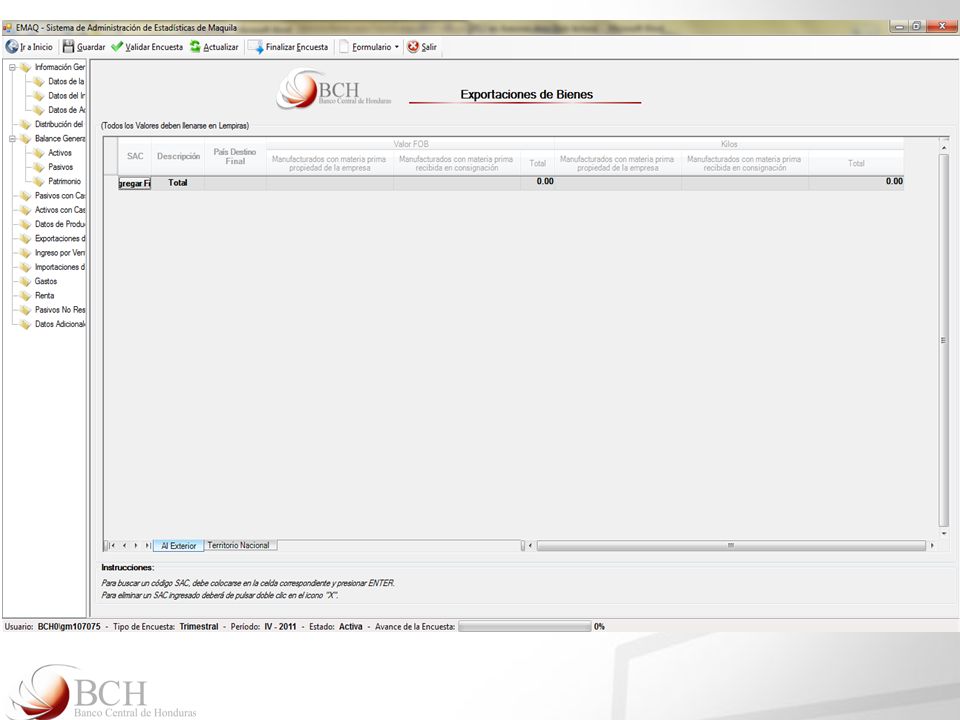Viewport: 960px width, 720px height.
Task: Open Pasivos con Ca tree item
Action: tap(59, 196)
